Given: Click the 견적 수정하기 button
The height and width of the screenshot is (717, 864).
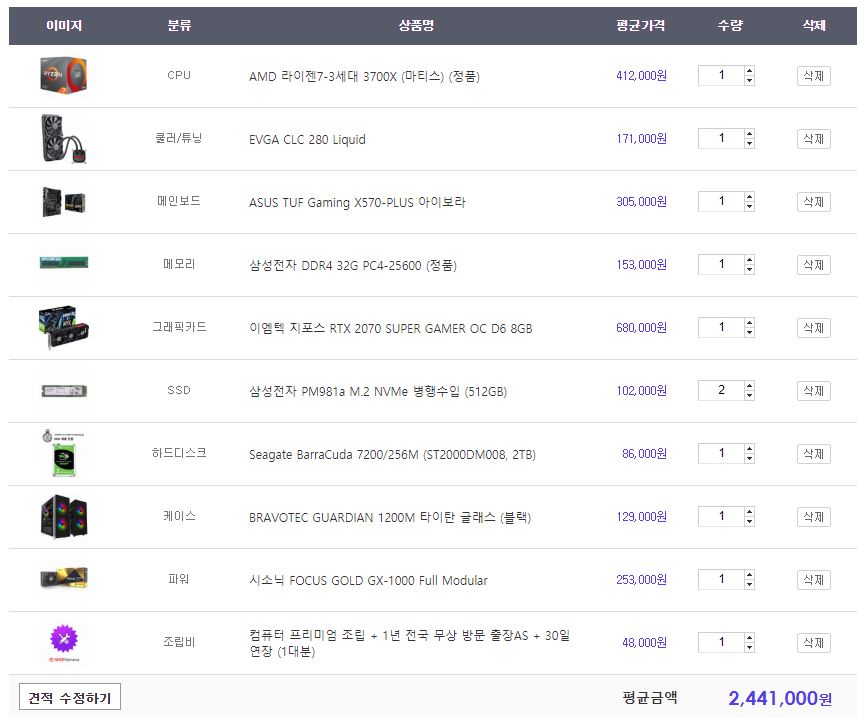Looking at the screenshot, I should tap(70, 698).
